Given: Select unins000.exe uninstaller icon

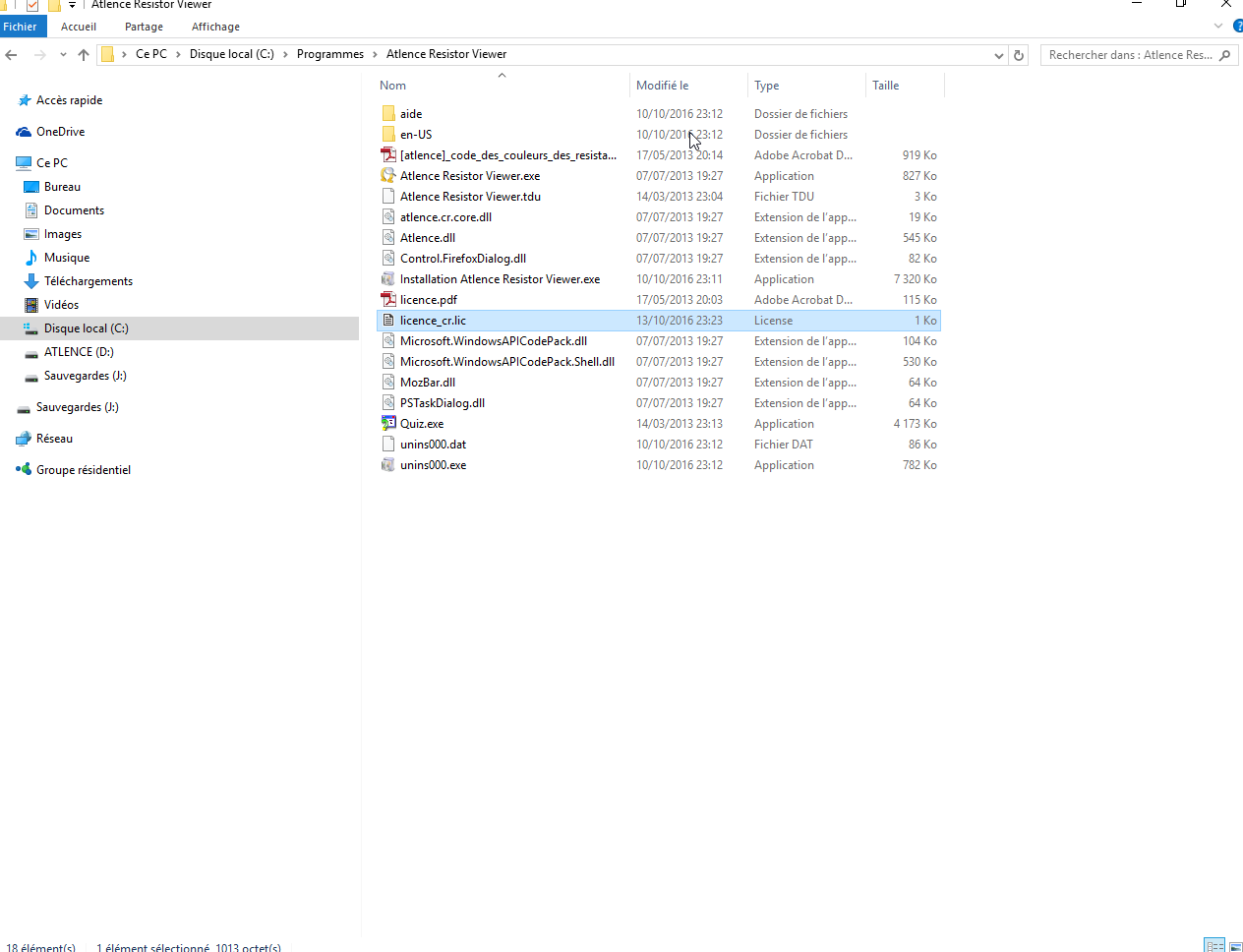Looking at the screenshot, I should point(388,465).
